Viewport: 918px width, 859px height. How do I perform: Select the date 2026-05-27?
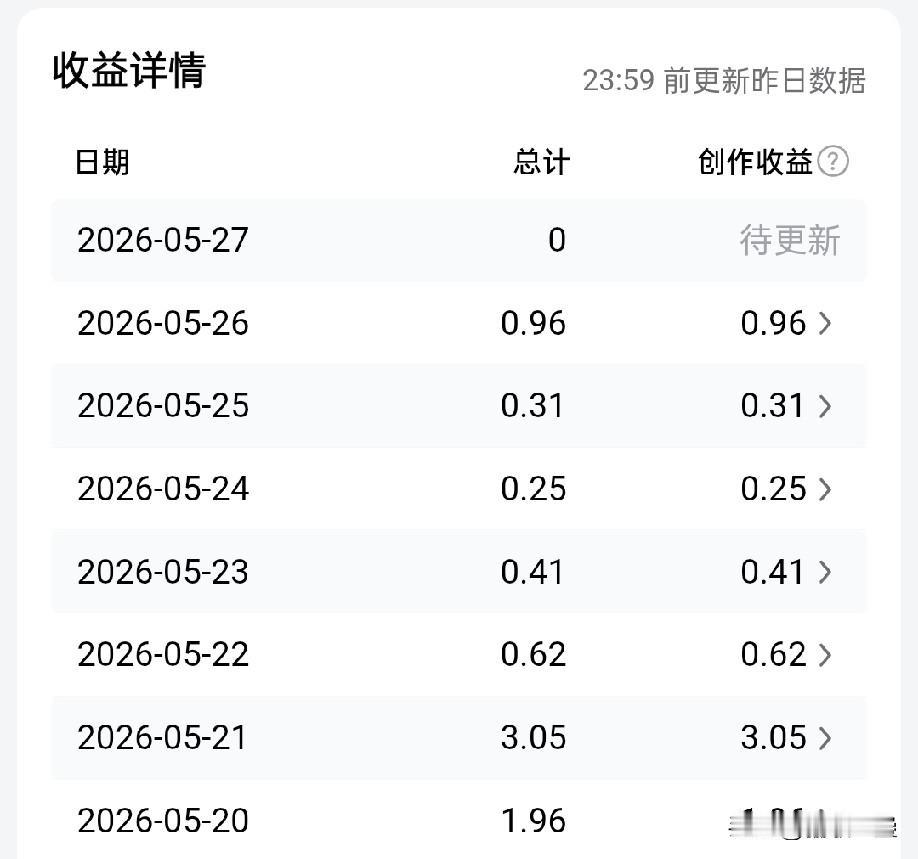(163, 240)
